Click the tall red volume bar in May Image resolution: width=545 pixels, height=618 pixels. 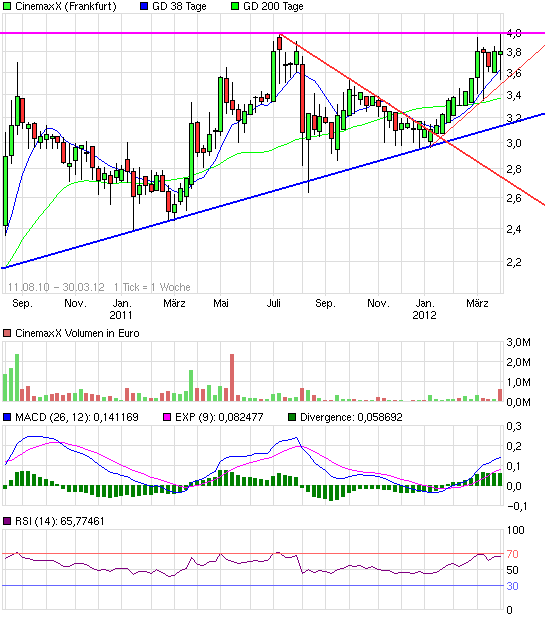(x=232, y=378)
